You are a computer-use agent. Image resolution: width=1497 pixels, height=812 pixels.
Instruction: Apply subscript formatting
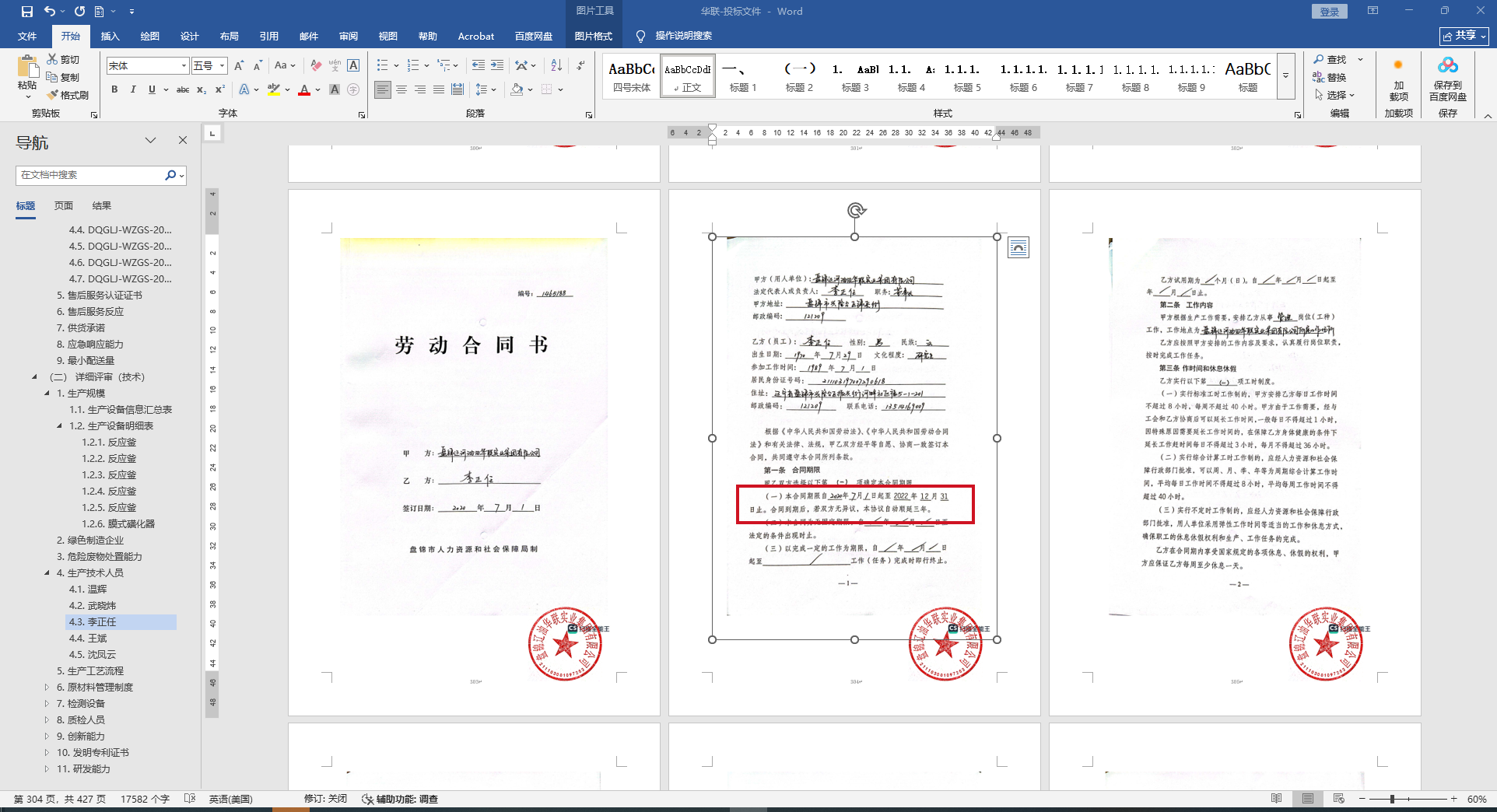[x=202, y=89]
